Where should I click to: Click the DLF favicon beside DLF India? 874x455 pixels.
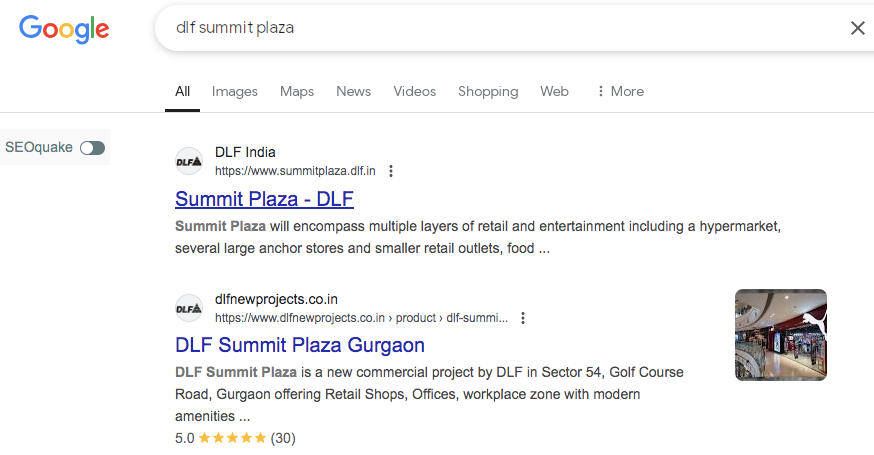[189, 162]
